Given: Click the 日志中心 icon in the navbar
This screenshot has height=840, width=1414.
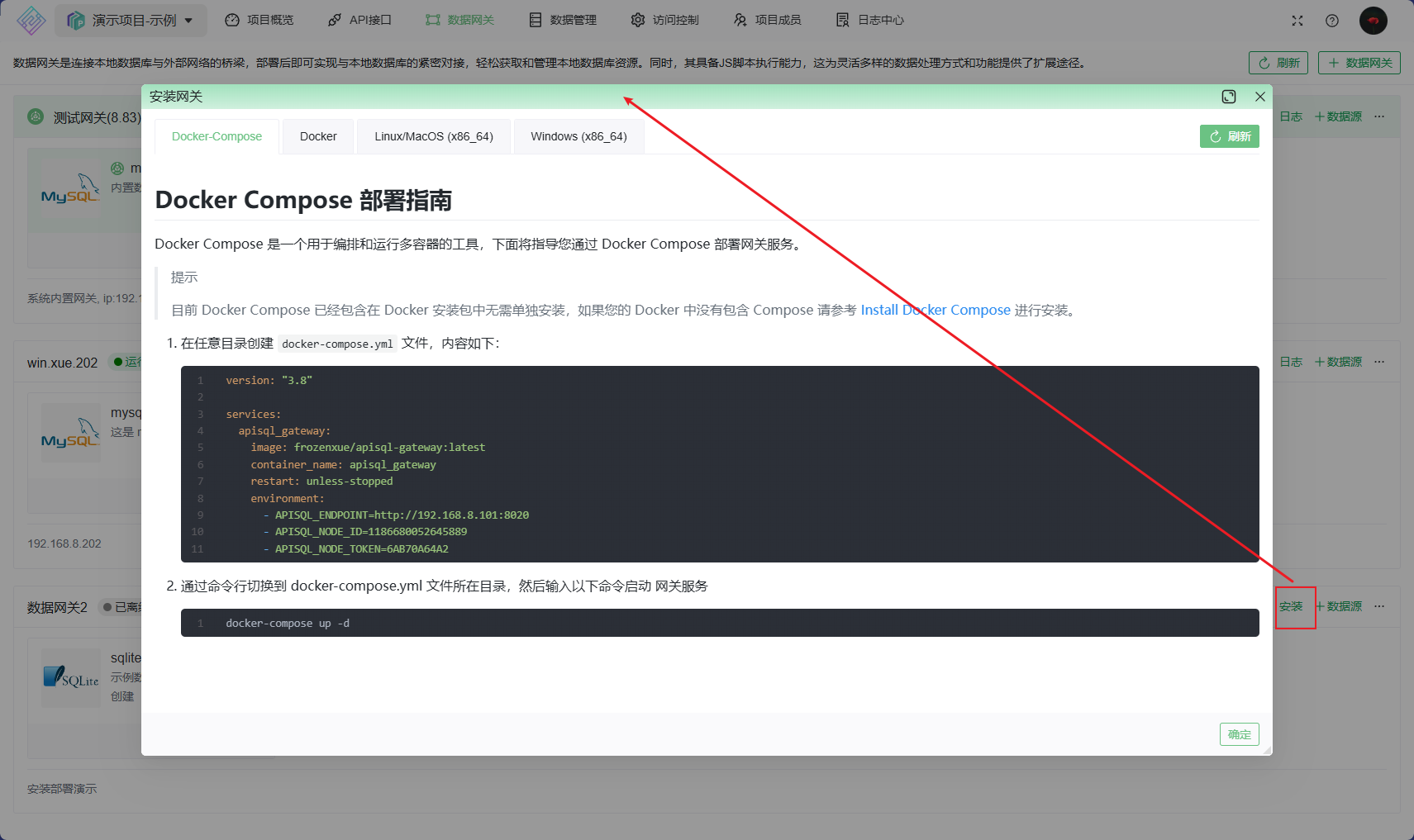Looking at the screenshot, I should (x=842, y=20).
